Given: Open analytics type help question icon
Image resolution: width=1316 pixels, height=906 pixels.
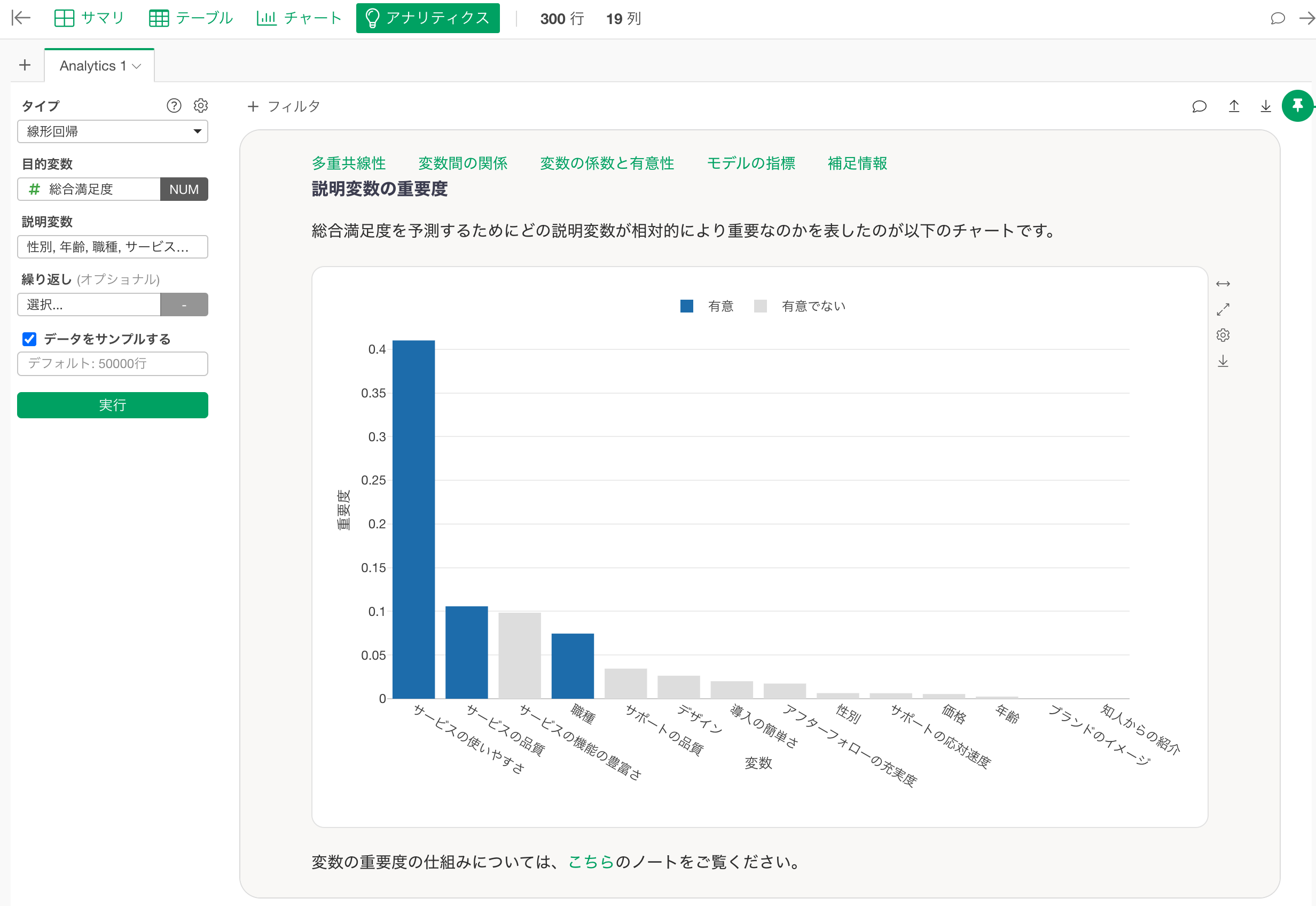Looking at the screenshot, I should tap(174, 106).
